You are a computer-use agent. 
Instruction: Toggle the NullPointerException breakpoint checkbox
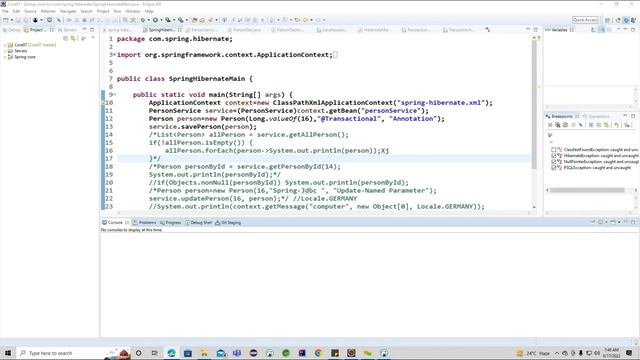[554, 162]
